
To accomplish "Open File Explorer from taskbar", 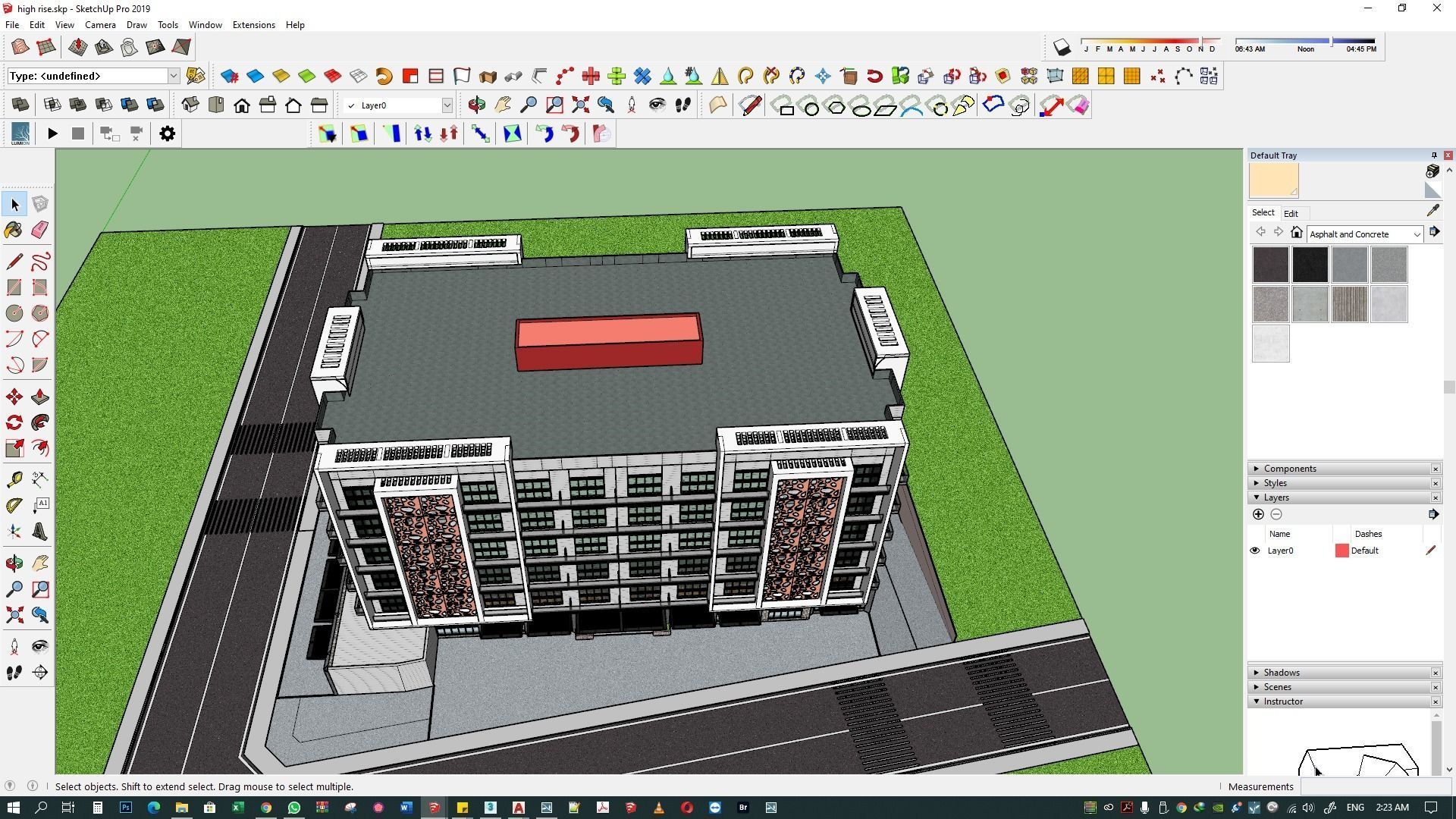I will [x=181, y=808].
